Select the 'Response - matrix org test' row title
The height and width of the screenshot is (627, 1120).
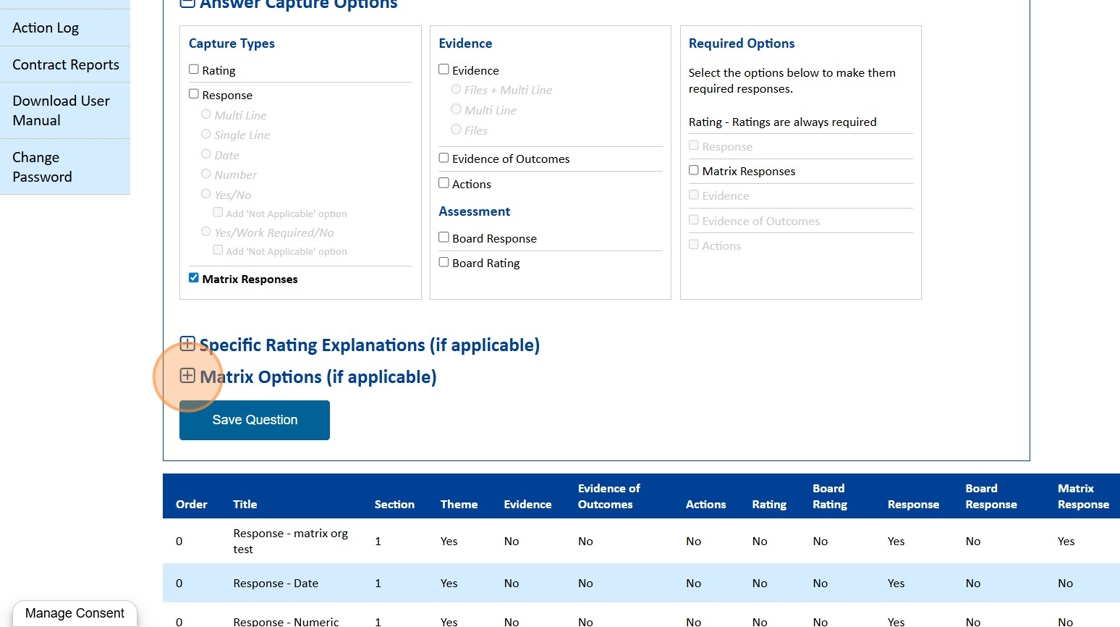(291, 541)
